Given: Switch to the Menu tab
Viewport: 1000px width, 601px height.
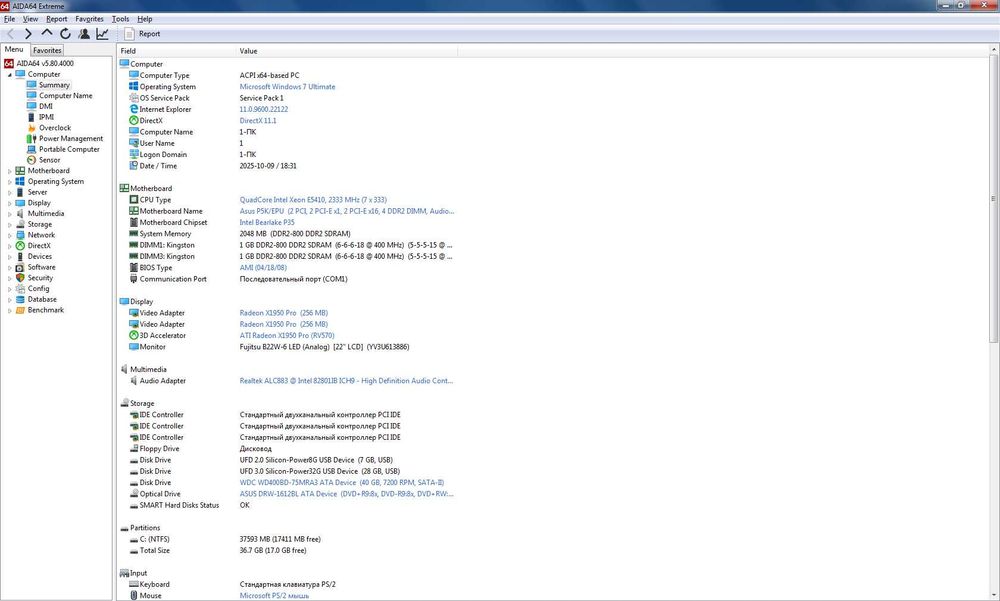Looking at the screenshot, I should (14, 50).
